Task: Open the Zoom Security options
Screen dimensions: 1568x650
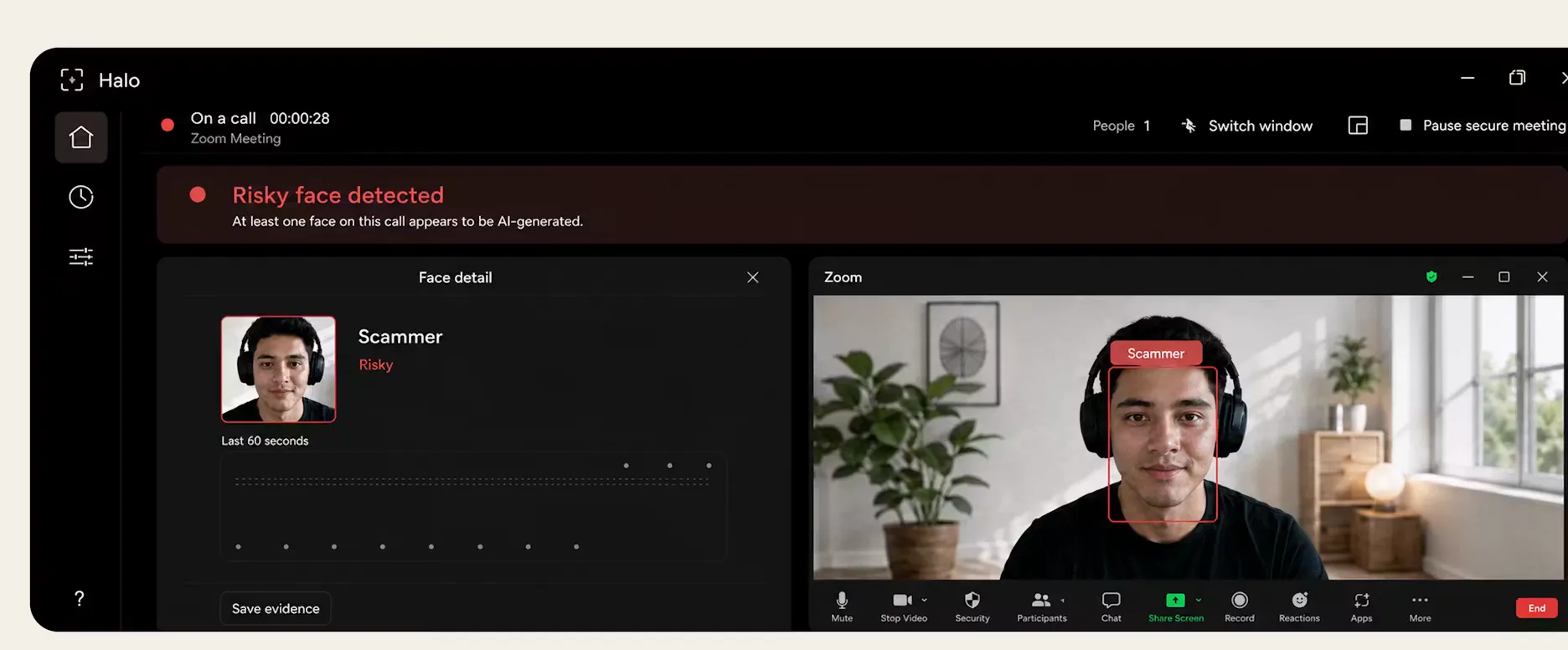Action: pos(972,607)
